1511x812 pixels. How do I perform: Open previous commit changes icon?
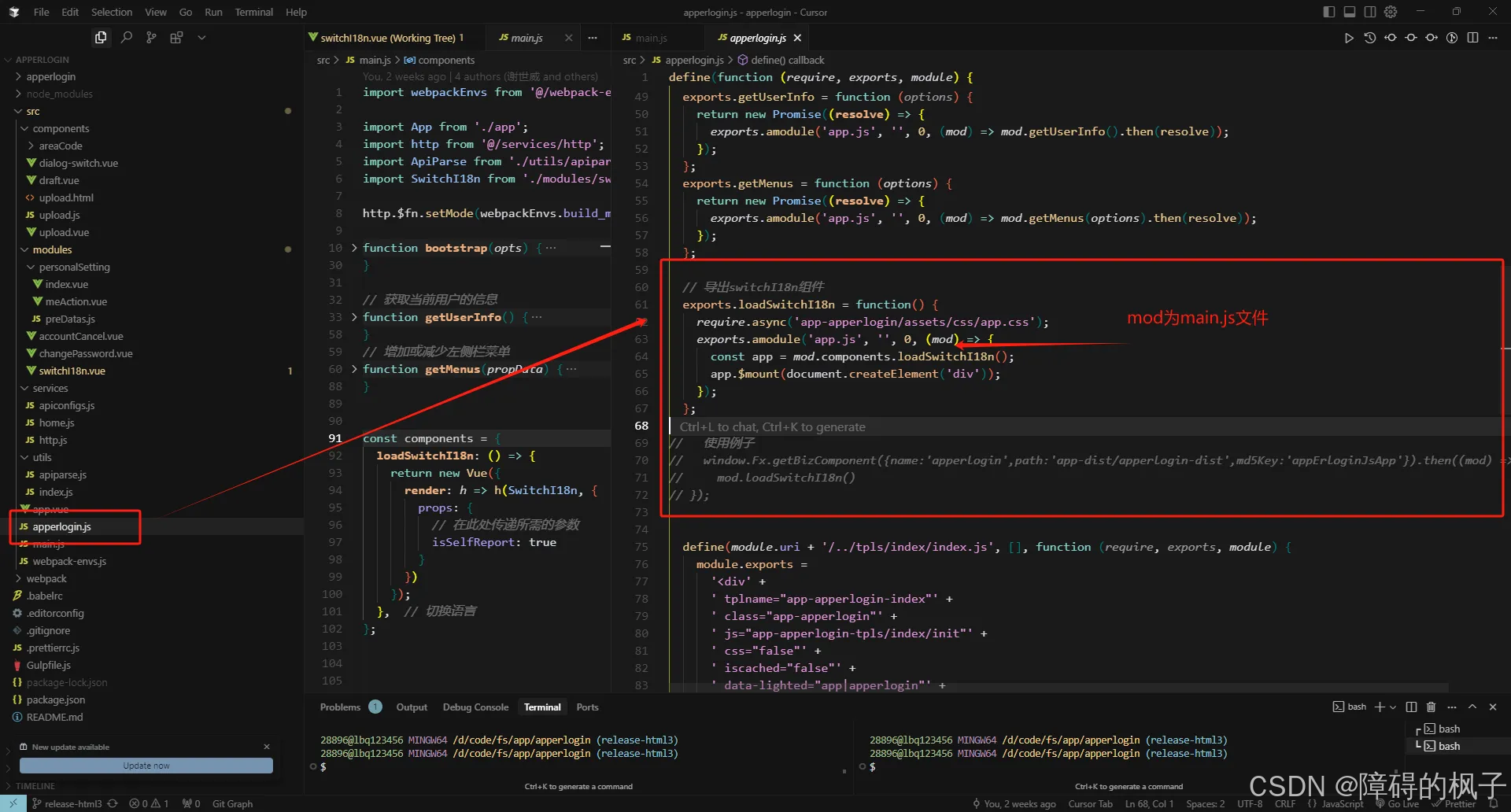coord(1391,38)
